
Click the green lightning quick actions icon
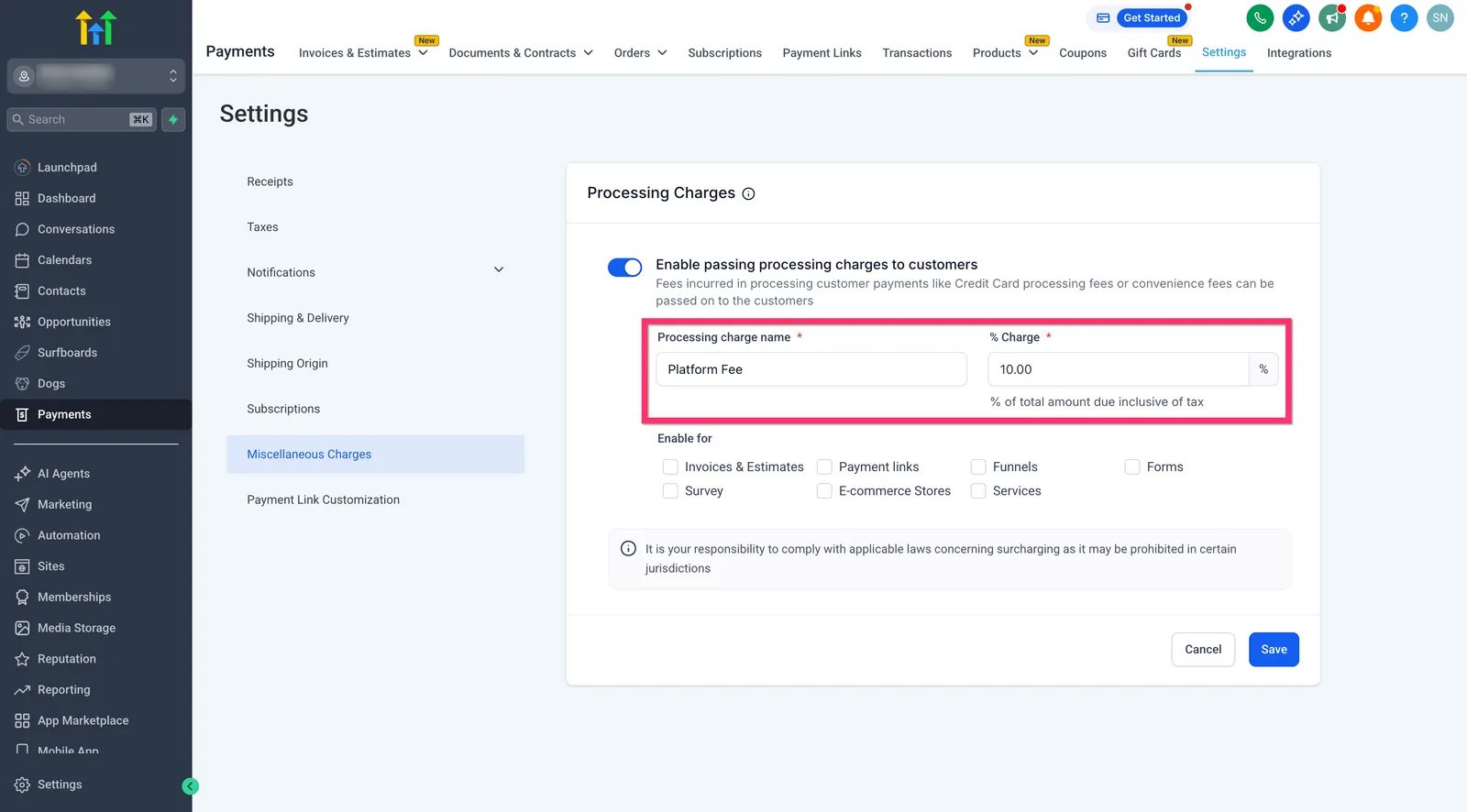(x=173, y=120)
